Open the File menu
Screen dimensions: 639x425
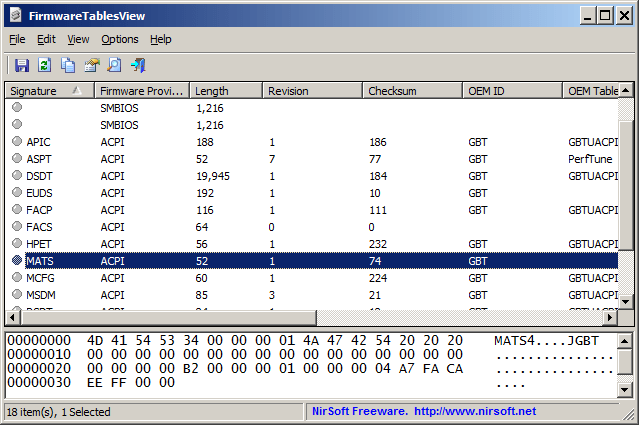(17, 39)
